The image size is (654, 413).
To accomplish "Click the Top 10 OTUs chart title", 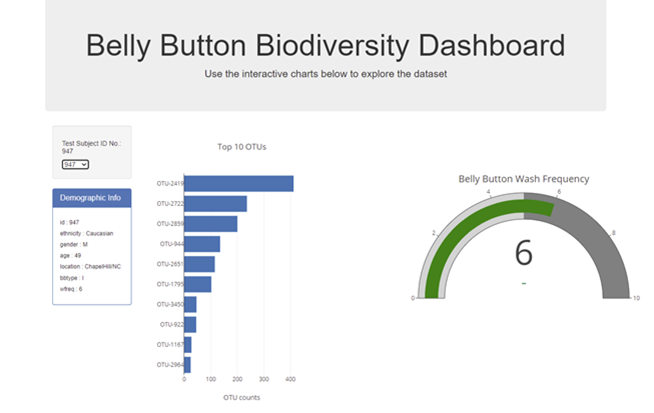I will 241,147.
